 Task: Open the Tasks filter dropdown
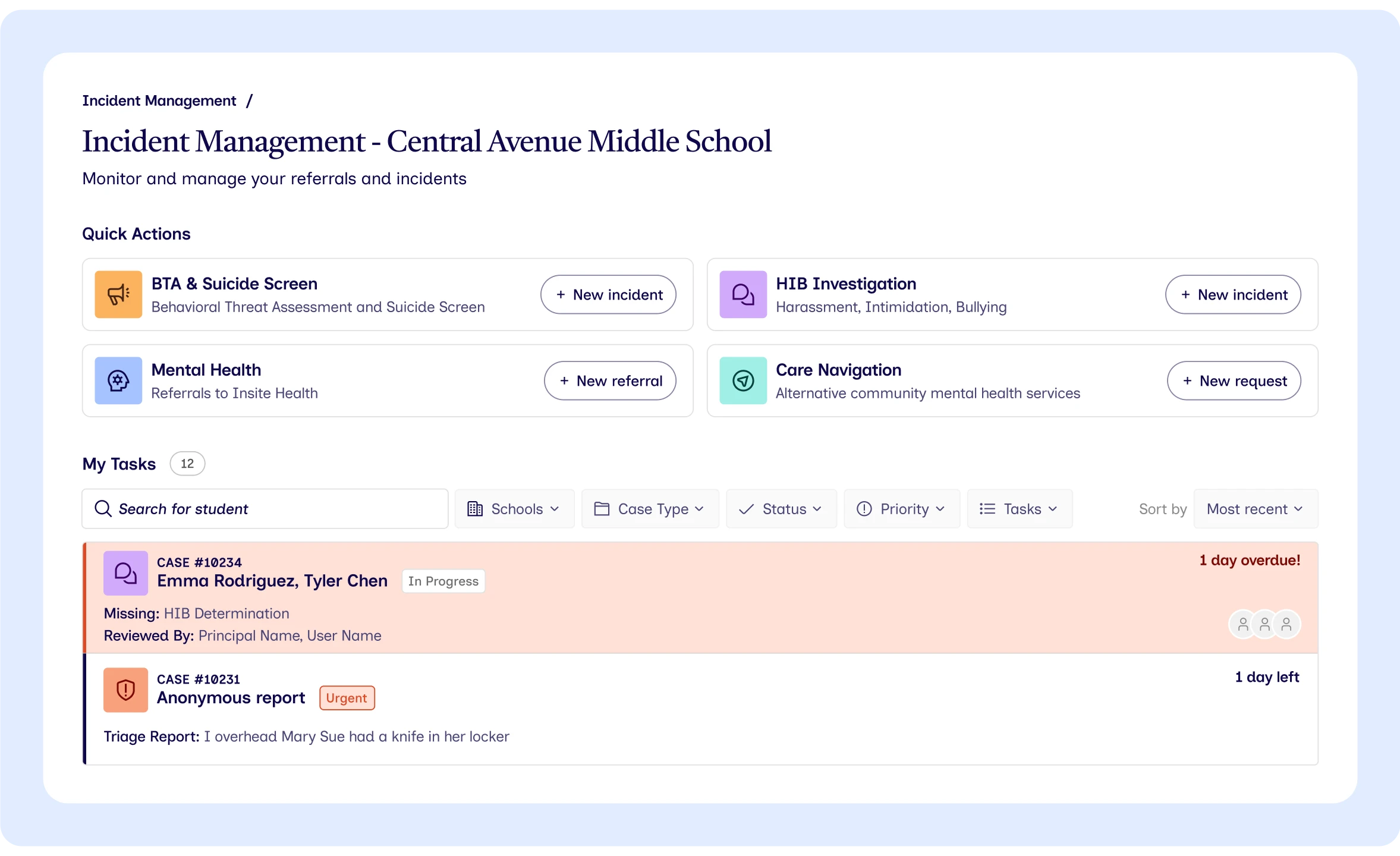[1020, 509]
